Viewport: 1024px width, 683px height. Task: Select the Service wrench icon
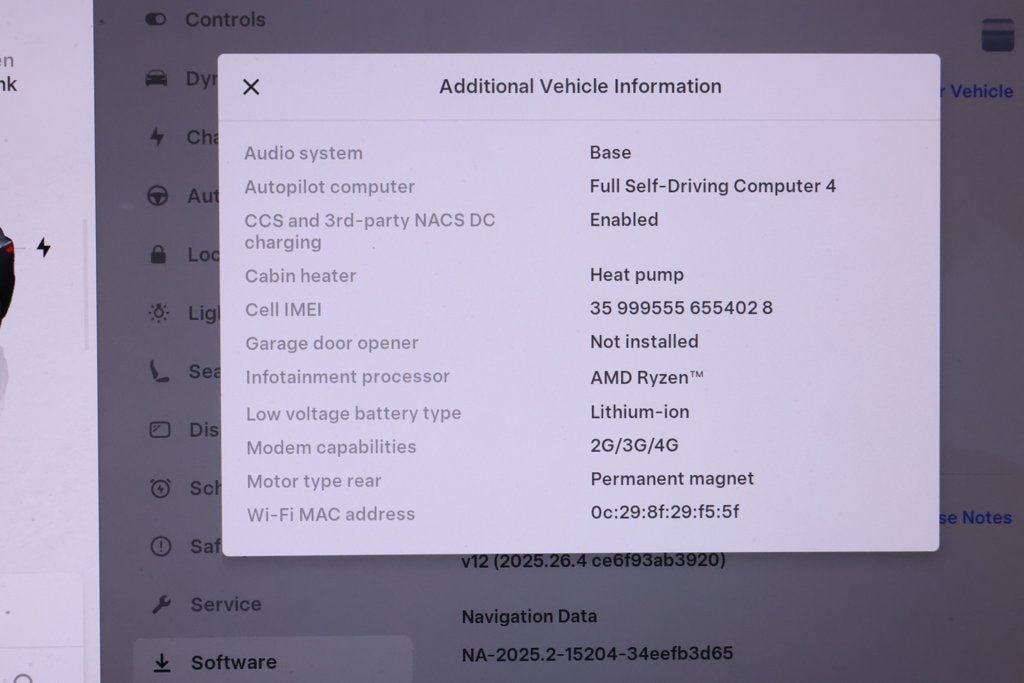coord(161,604)
